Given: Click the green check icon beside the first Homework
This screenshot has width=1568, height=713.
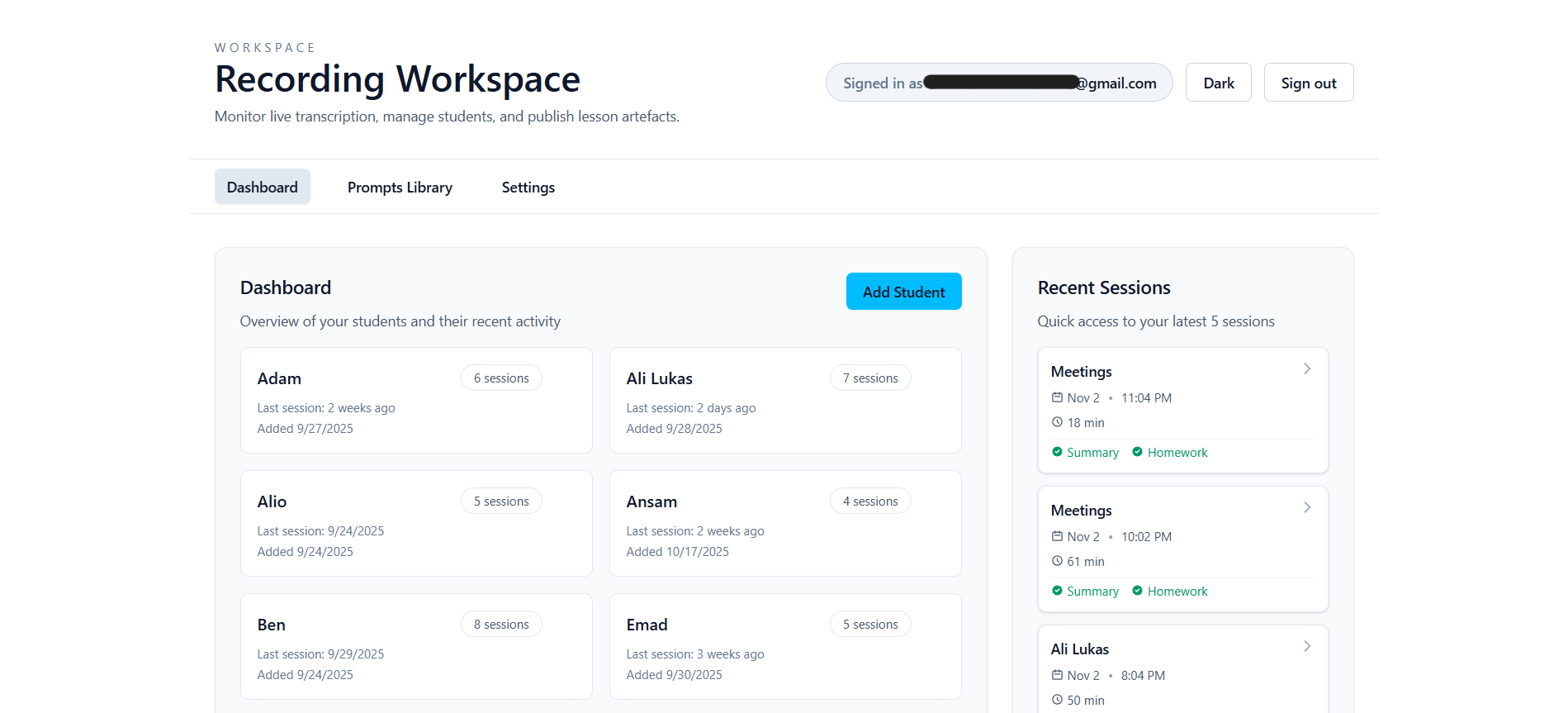Looking at the screenshot, I should tap(1137, 452).
